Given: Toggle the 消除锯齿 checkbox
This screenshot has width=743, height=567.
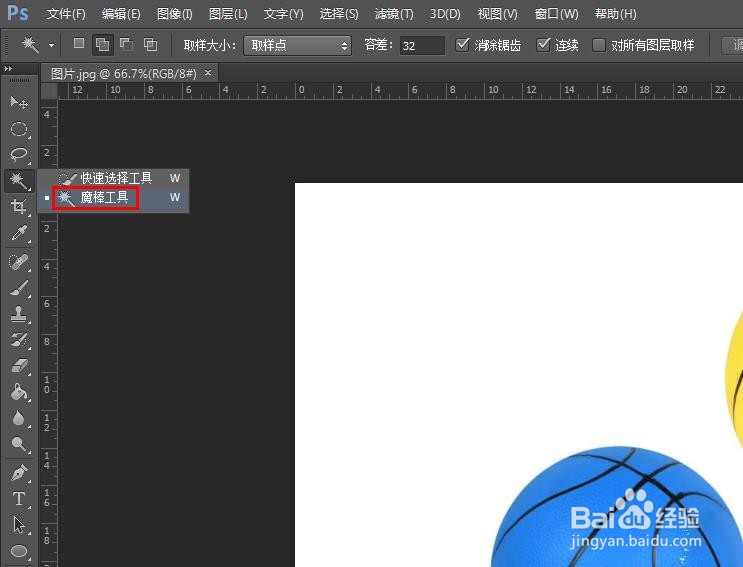Looking at the screenshot, I should point(462,45).
